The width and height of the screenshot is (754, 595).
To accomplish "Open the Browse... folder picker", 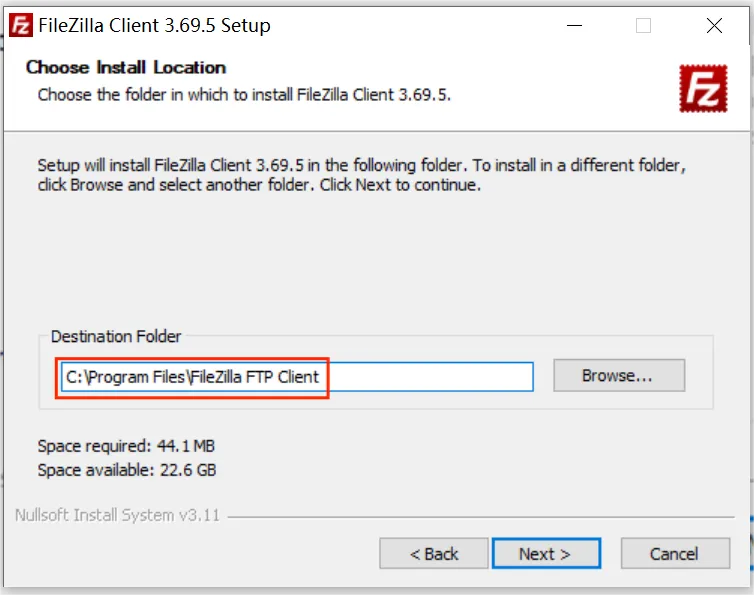I will (x=618, y=376).
